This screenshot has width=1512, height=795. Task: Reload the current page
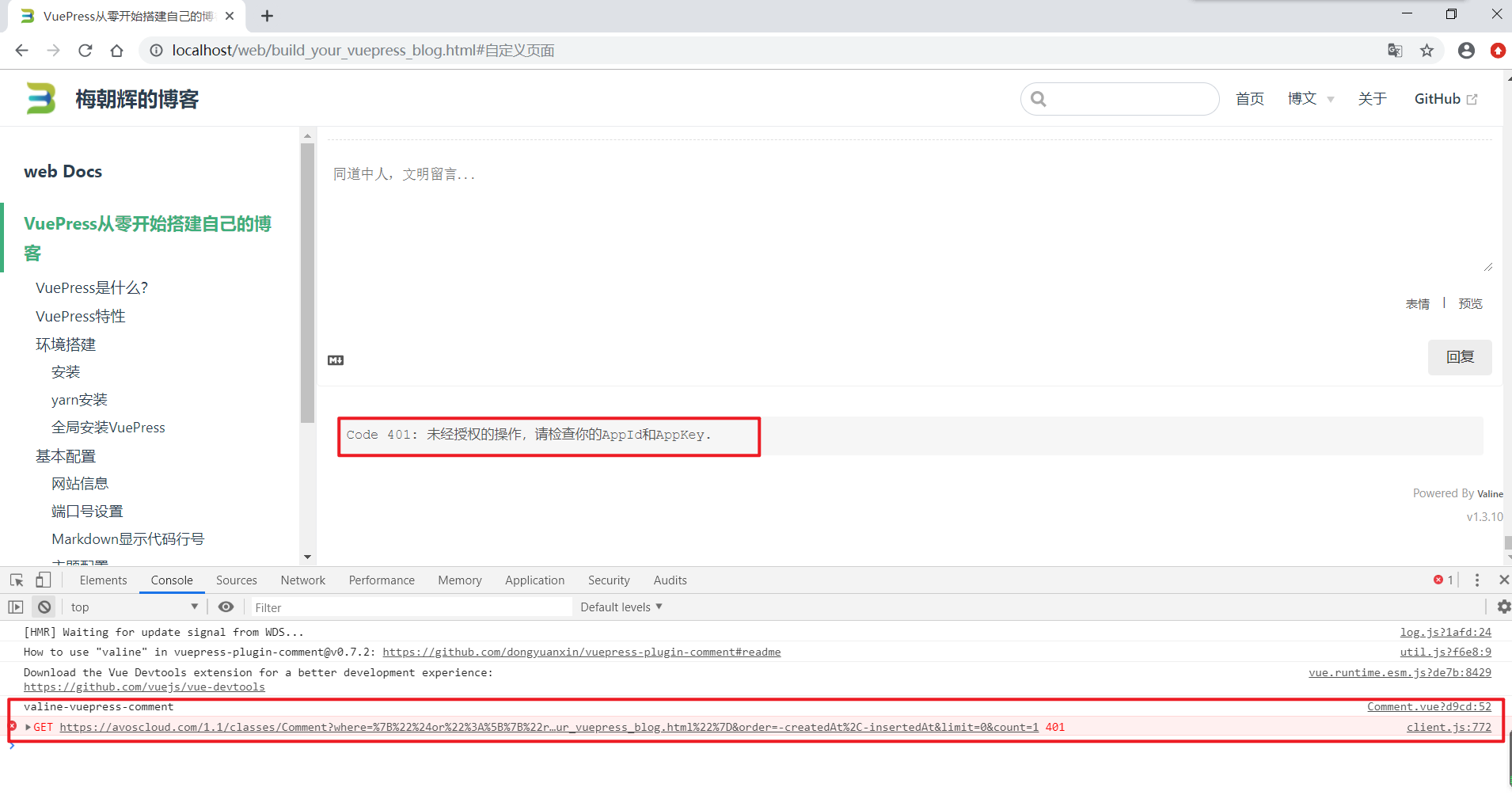[x=85, y=51]
